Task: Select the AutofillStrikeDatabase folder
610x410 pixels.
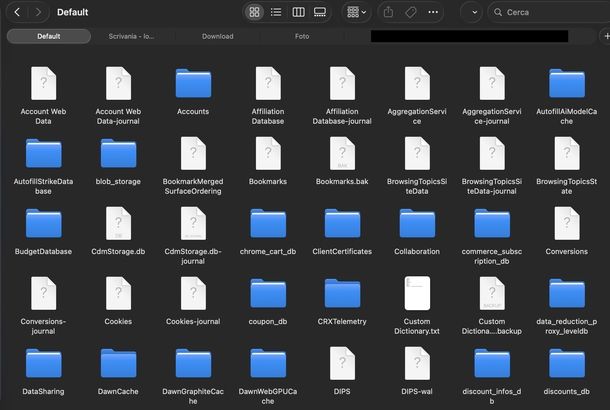Action: 44,166
